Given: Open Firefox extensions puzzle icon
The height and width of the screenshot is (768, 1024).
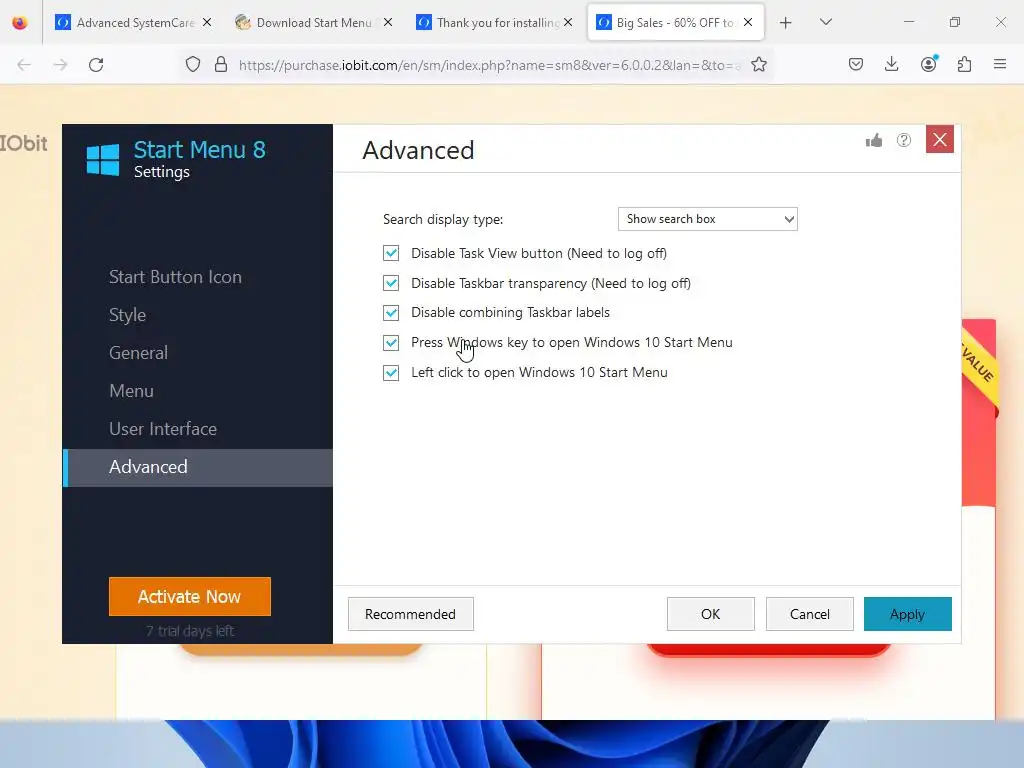Looking at the screenshot, I should coord(964,64).
